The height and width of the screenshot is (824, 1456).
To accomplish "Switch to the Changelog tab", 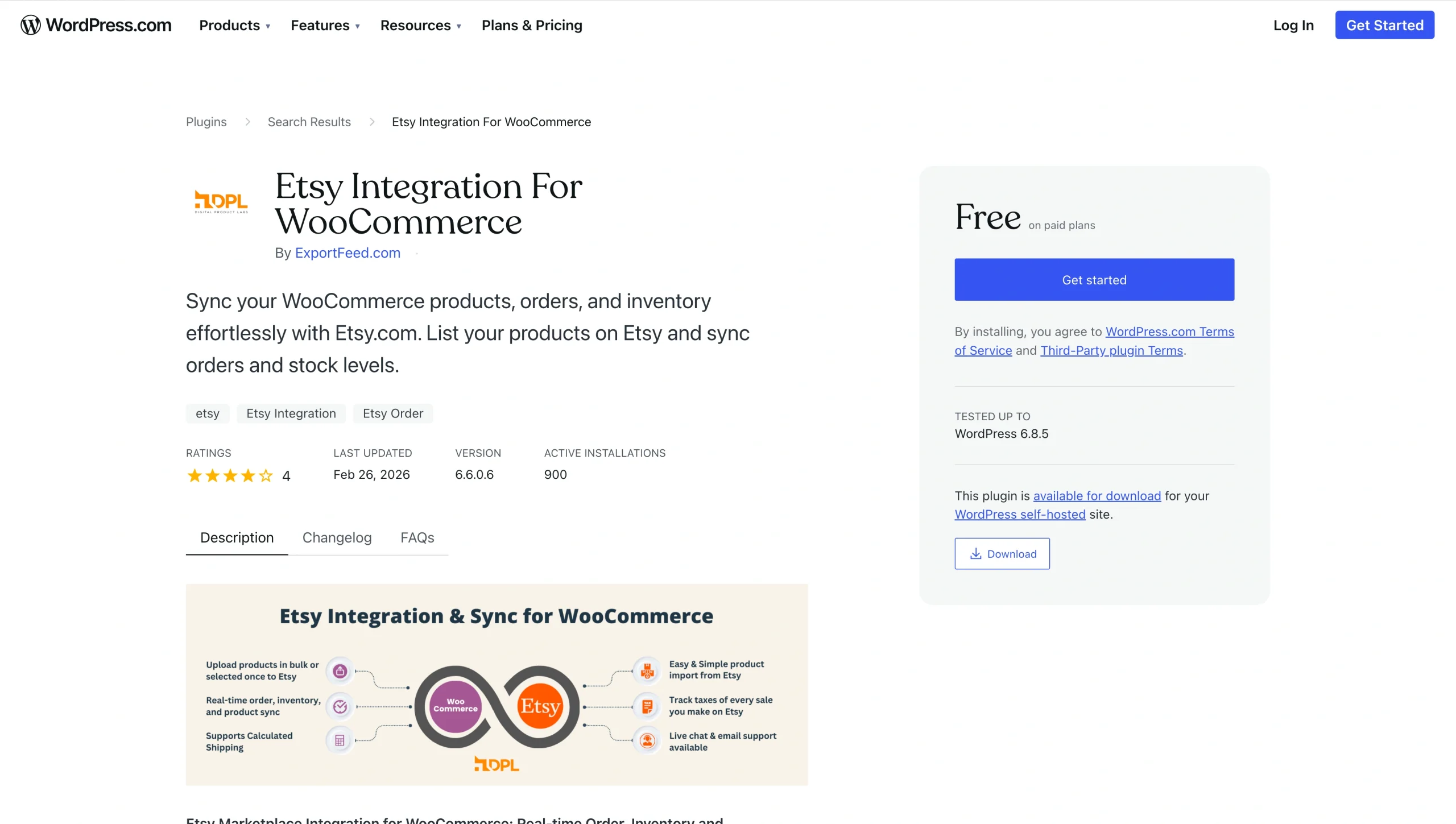I will tap(337, 537).
